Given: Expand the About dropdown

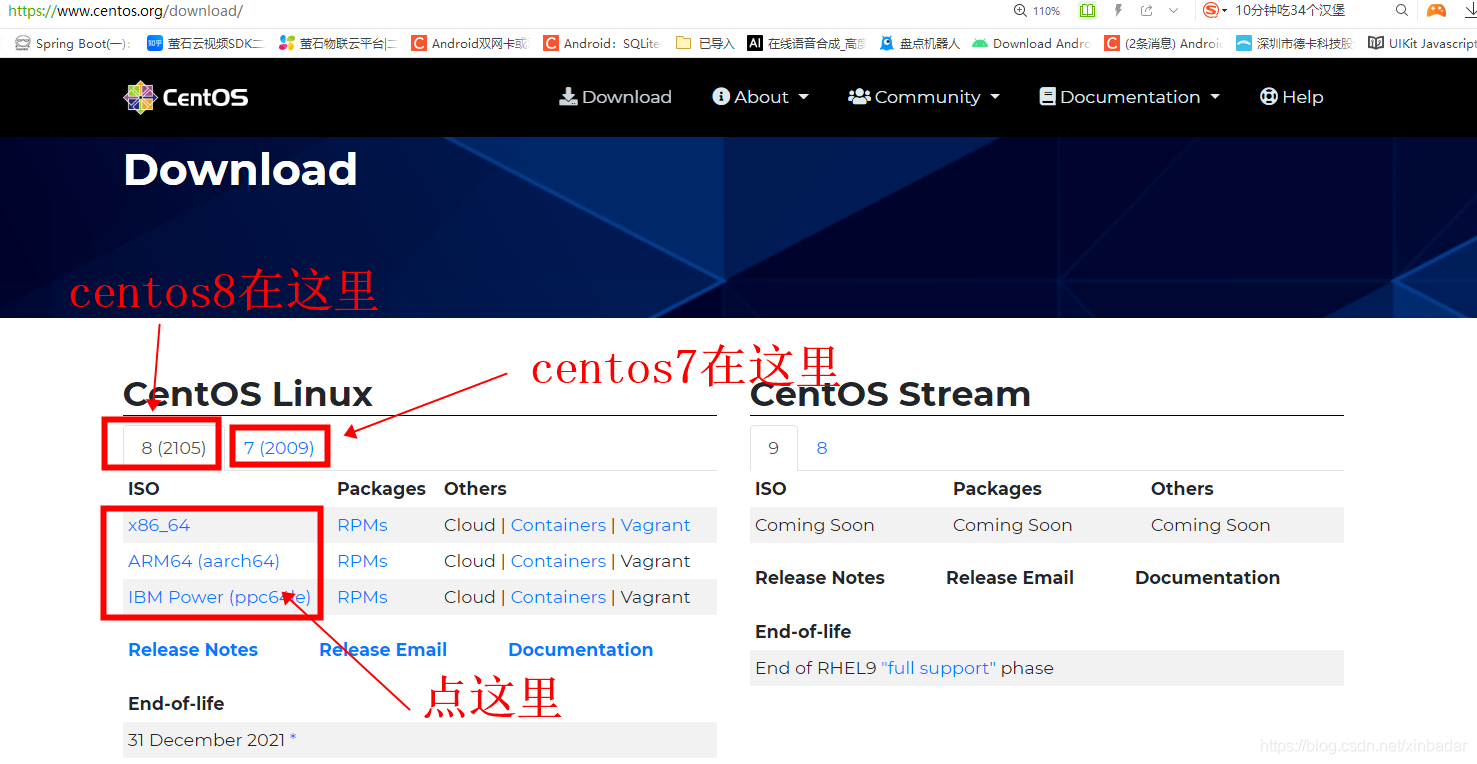Looking at the screenshot, I should 760,96.
